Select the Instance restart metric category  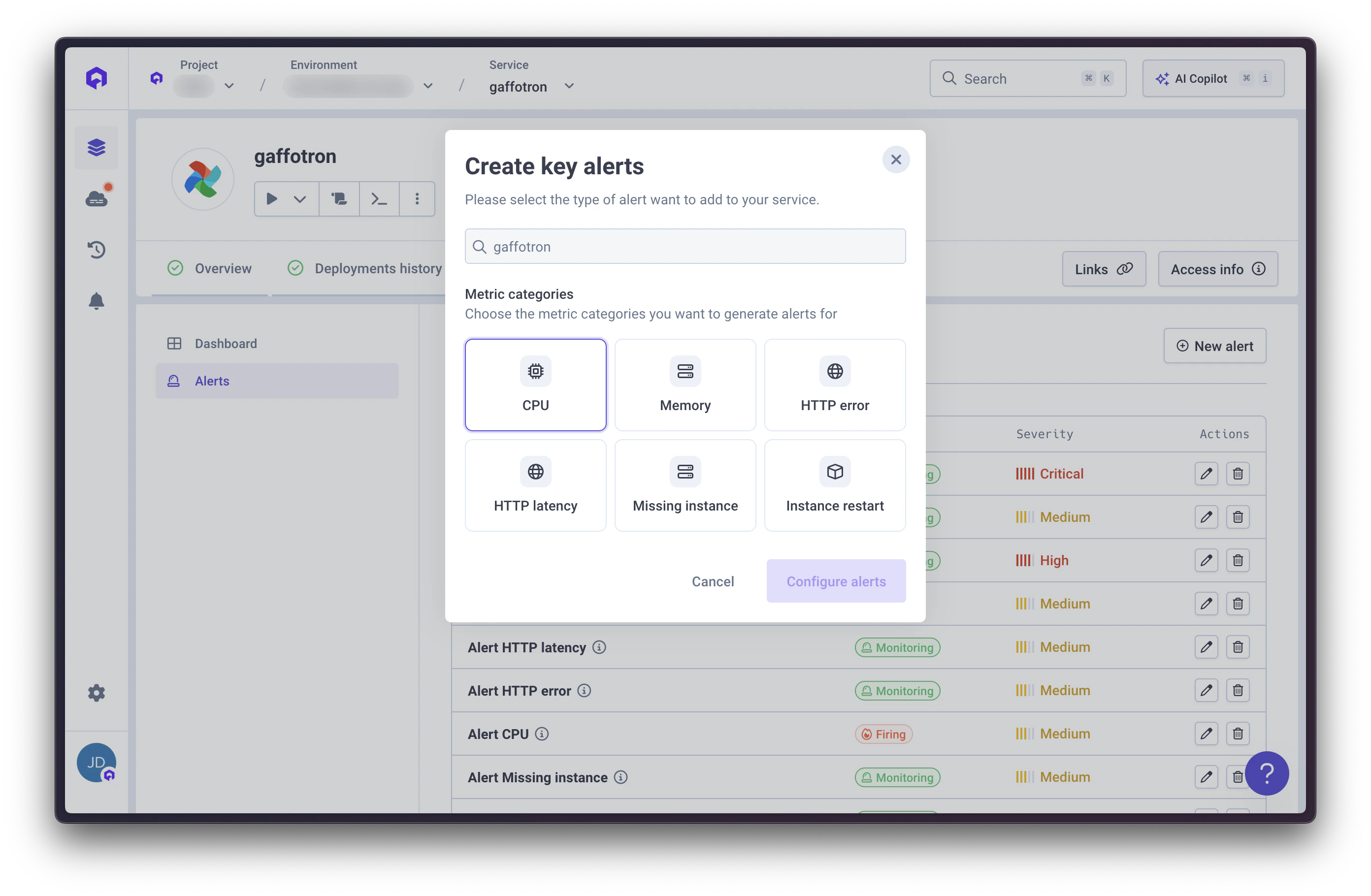[x=835, y=485]
